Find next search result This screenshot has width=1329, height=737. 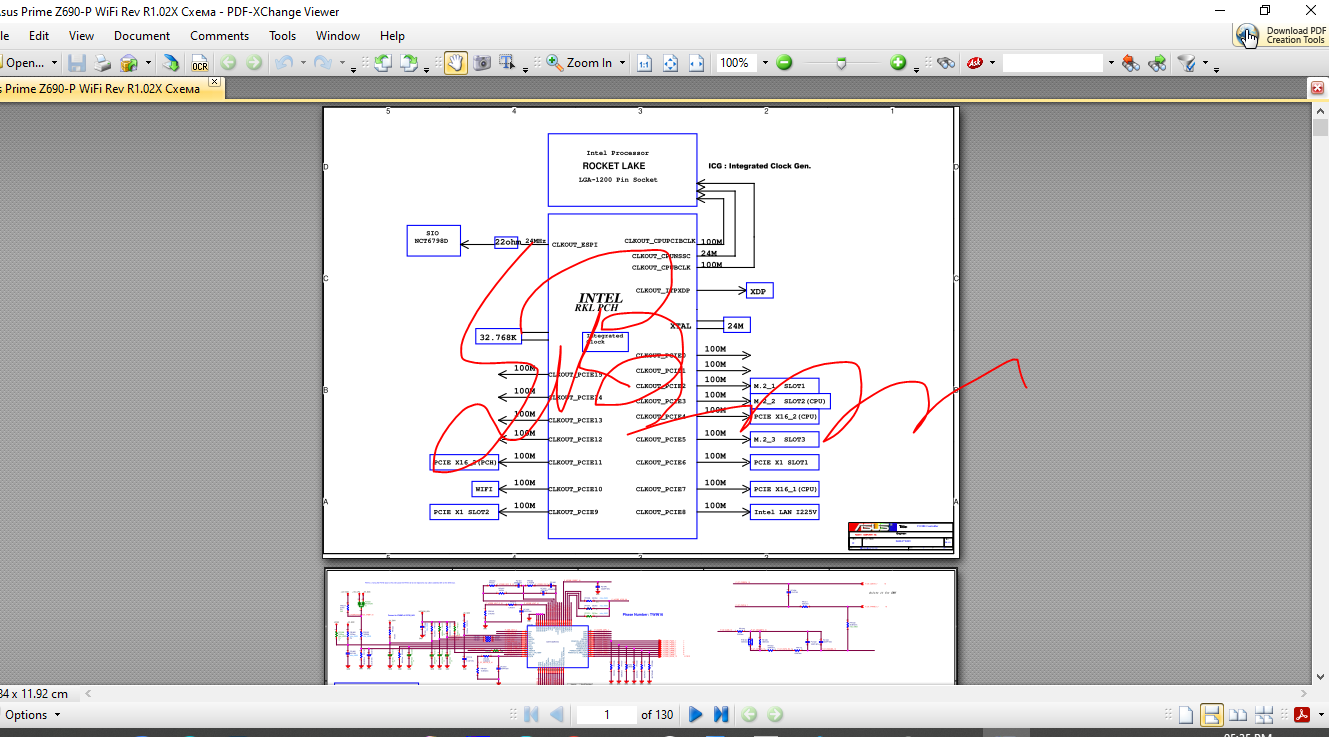[x=1157, y=63]
